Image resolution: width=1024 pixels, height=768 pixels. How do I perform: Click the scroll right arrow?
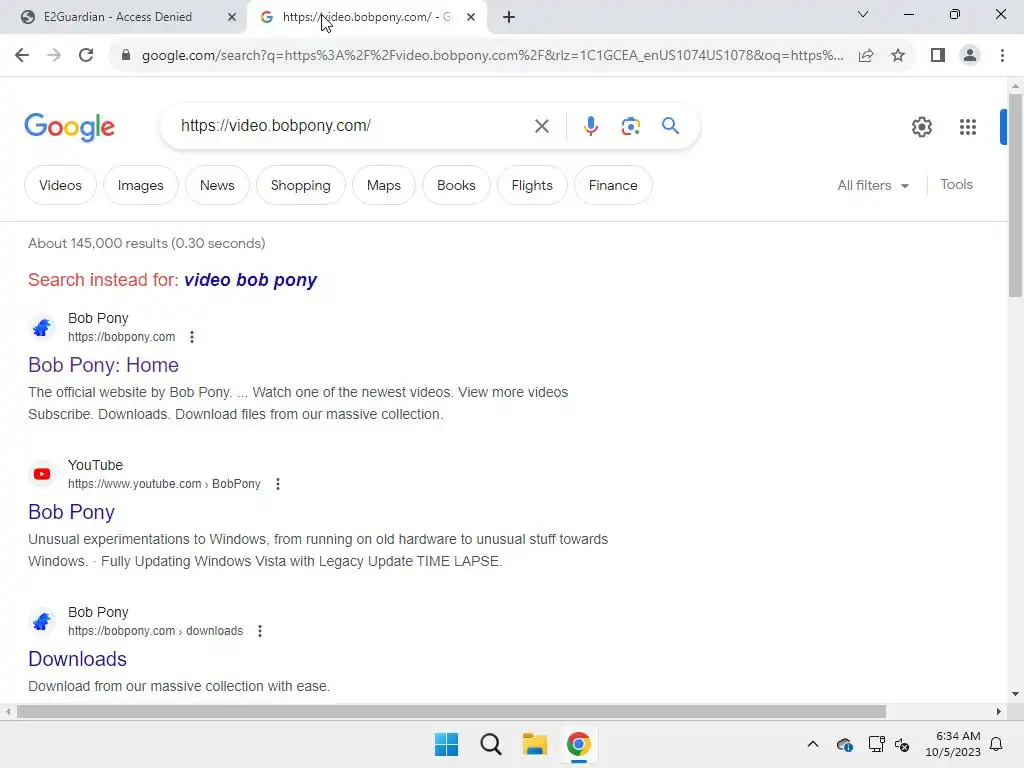tap(998, 711)
